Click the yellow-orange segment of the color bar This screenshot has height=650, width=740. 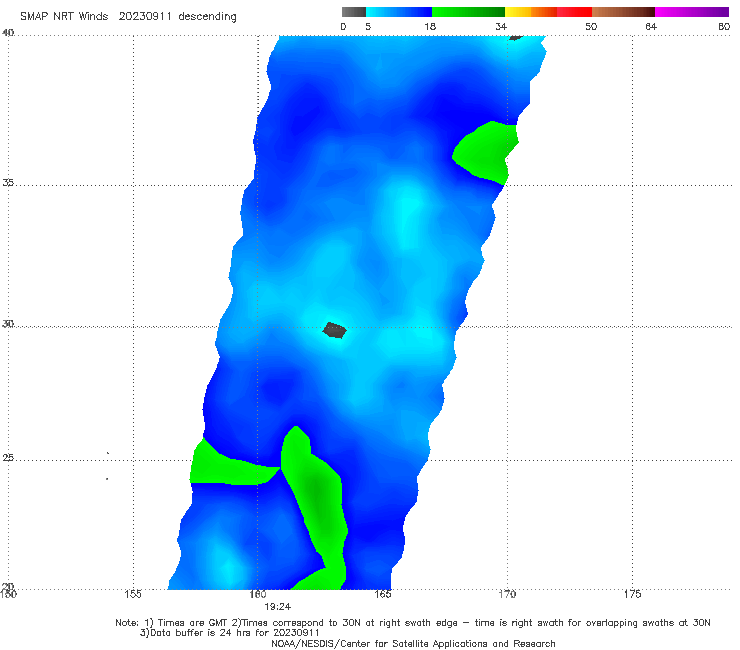(x=531, y=12)
